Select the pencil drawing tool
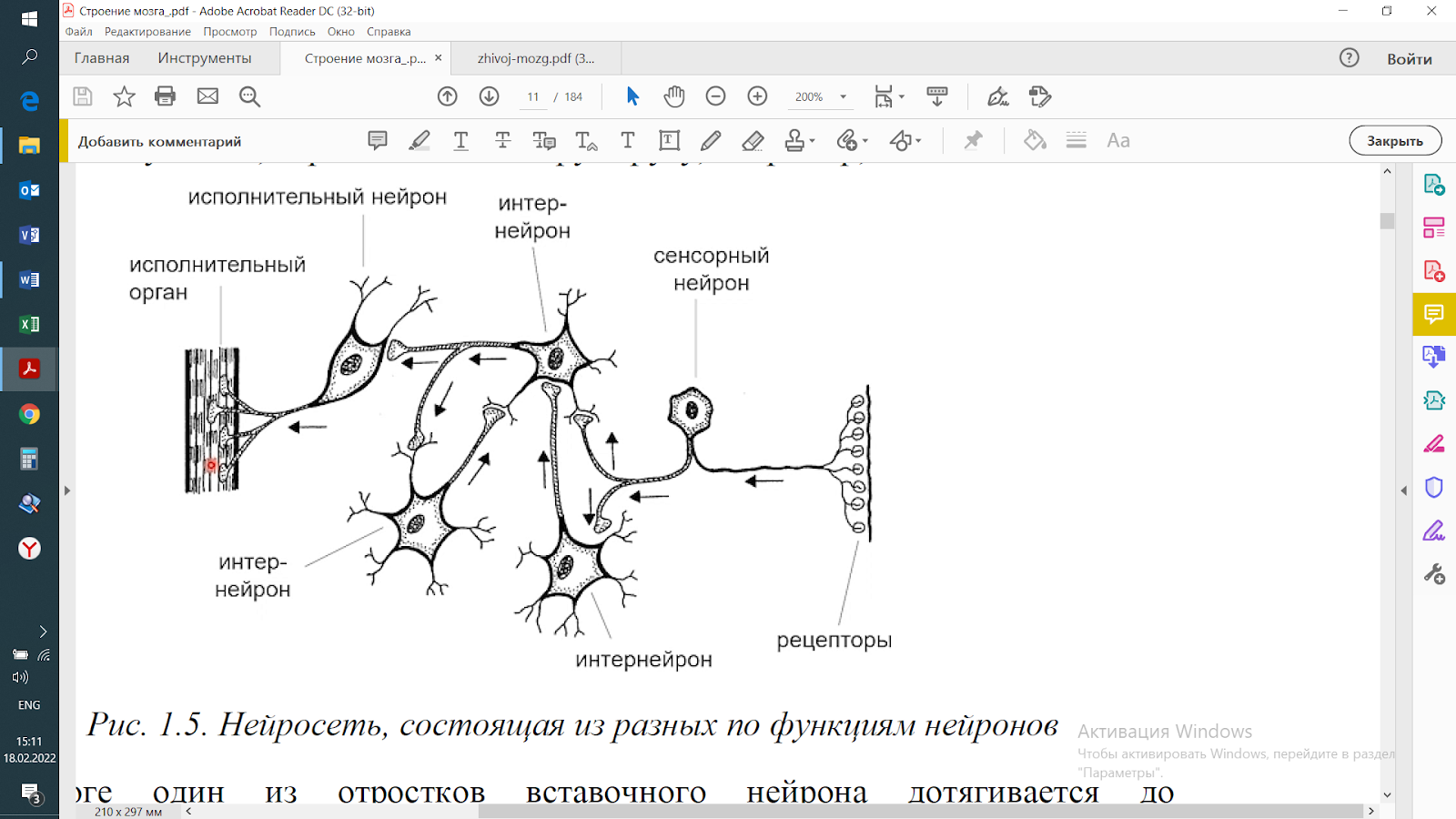 tap(711, 141)
